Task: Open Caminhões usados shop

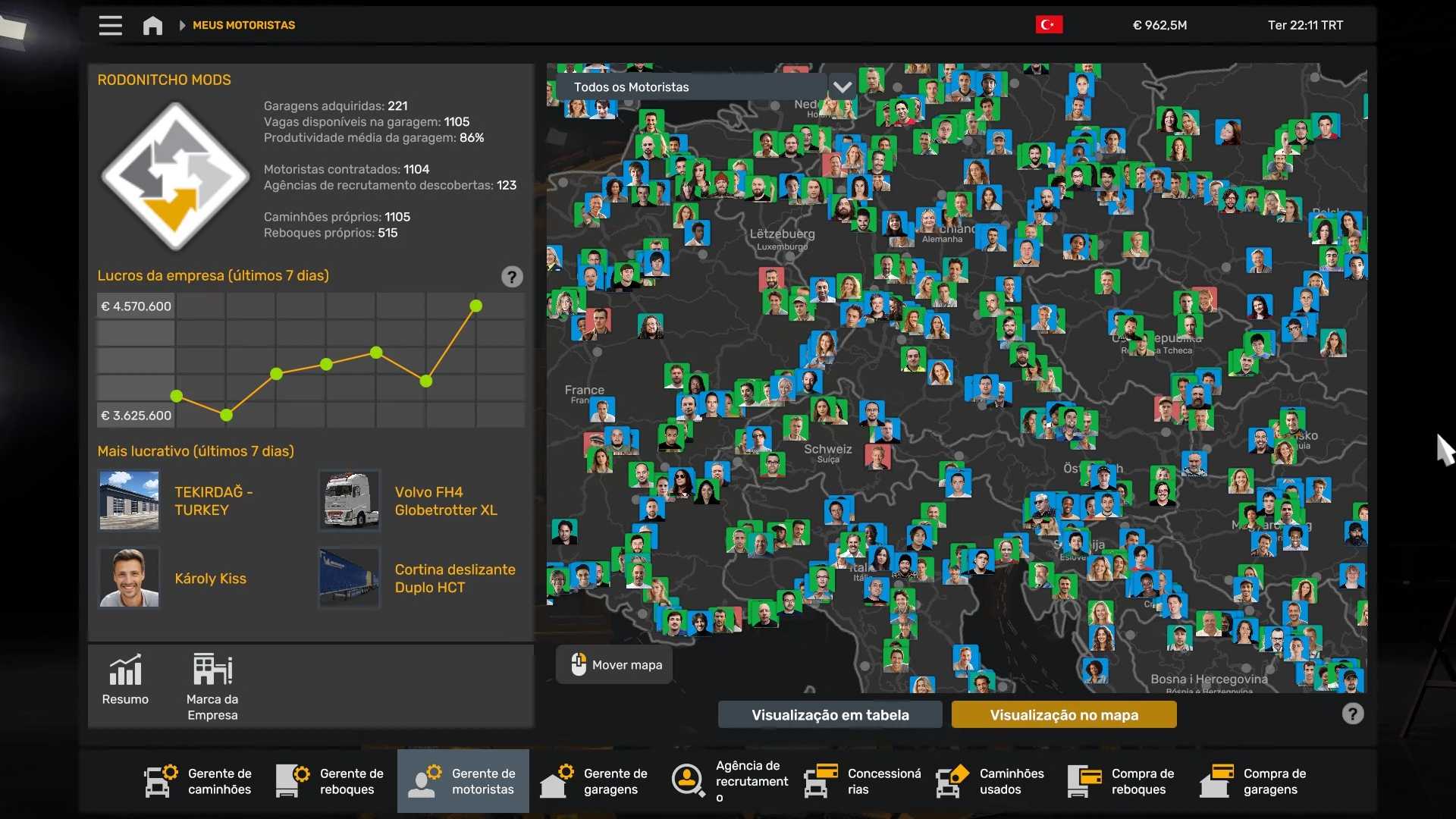Action: click(x=990, y=781)
